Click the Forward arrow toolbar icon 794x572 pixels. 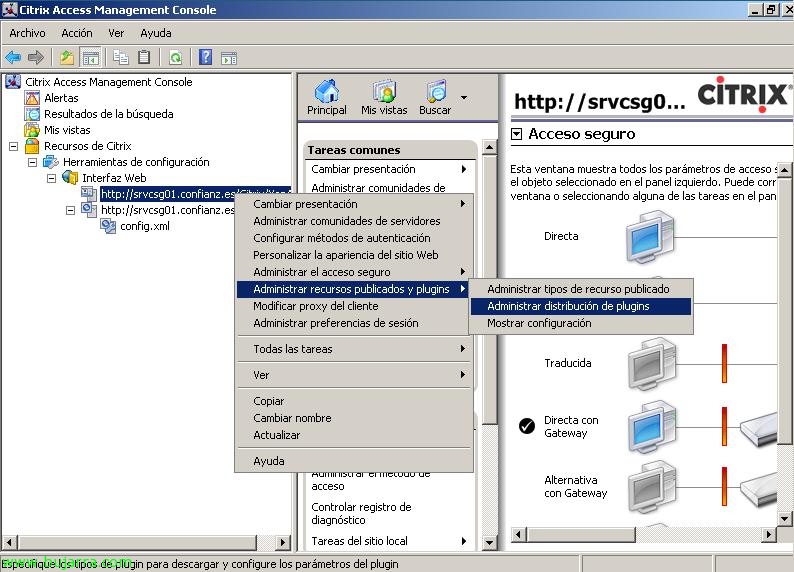[x=35, y=58]
